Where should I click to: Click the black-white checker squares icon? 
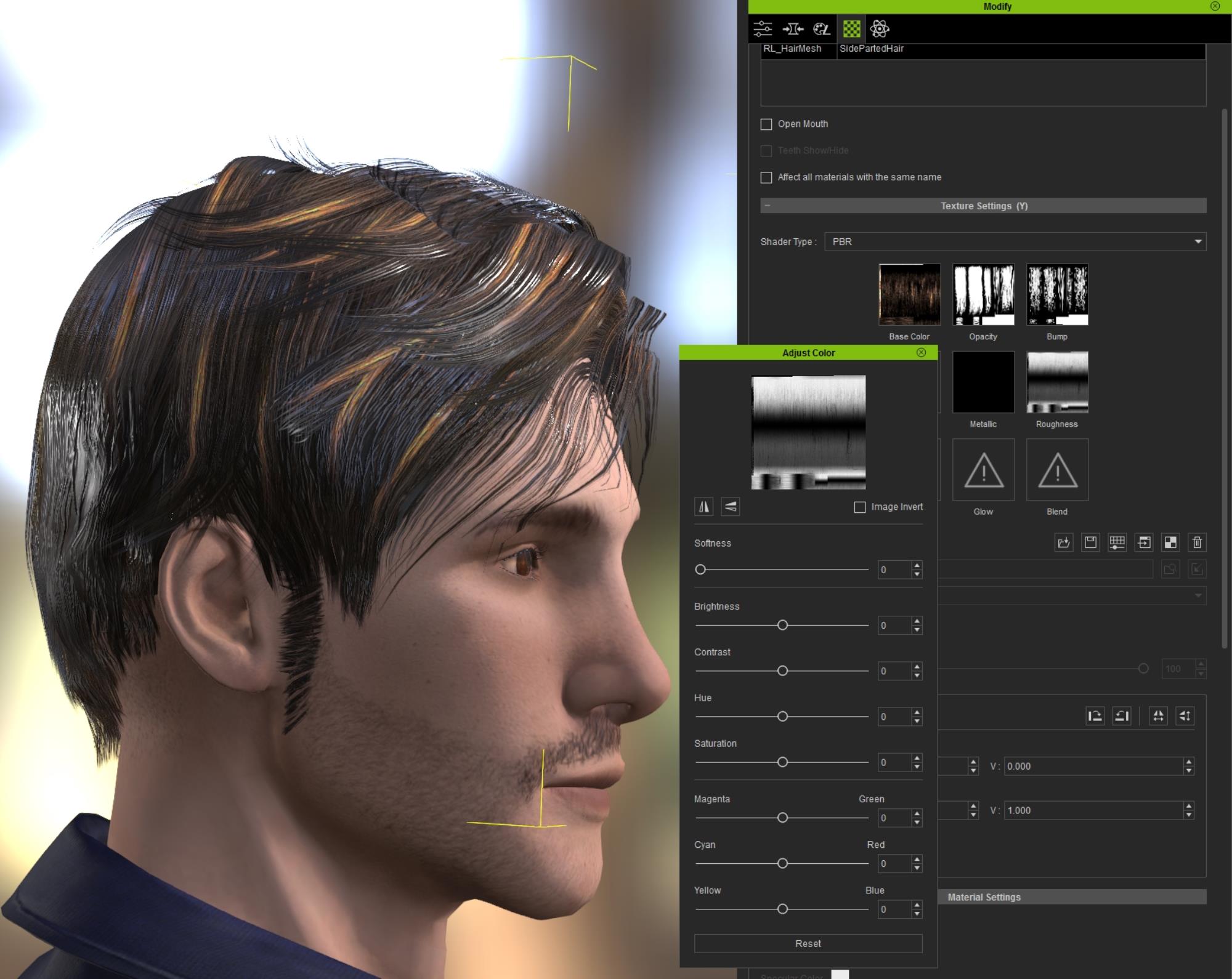(x=1170, y=542)
